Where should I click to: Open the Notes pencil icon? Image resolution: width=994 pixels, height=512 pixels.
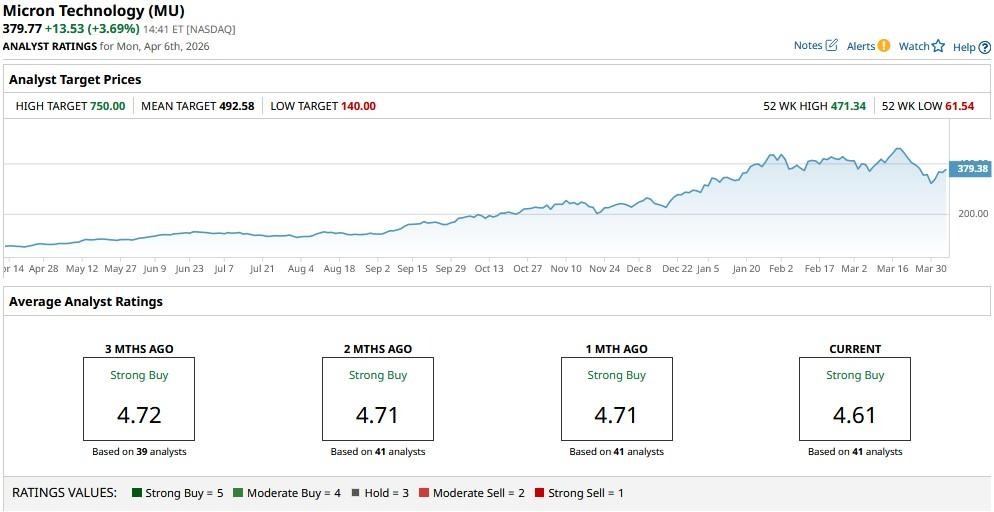(x=832, y=46)
